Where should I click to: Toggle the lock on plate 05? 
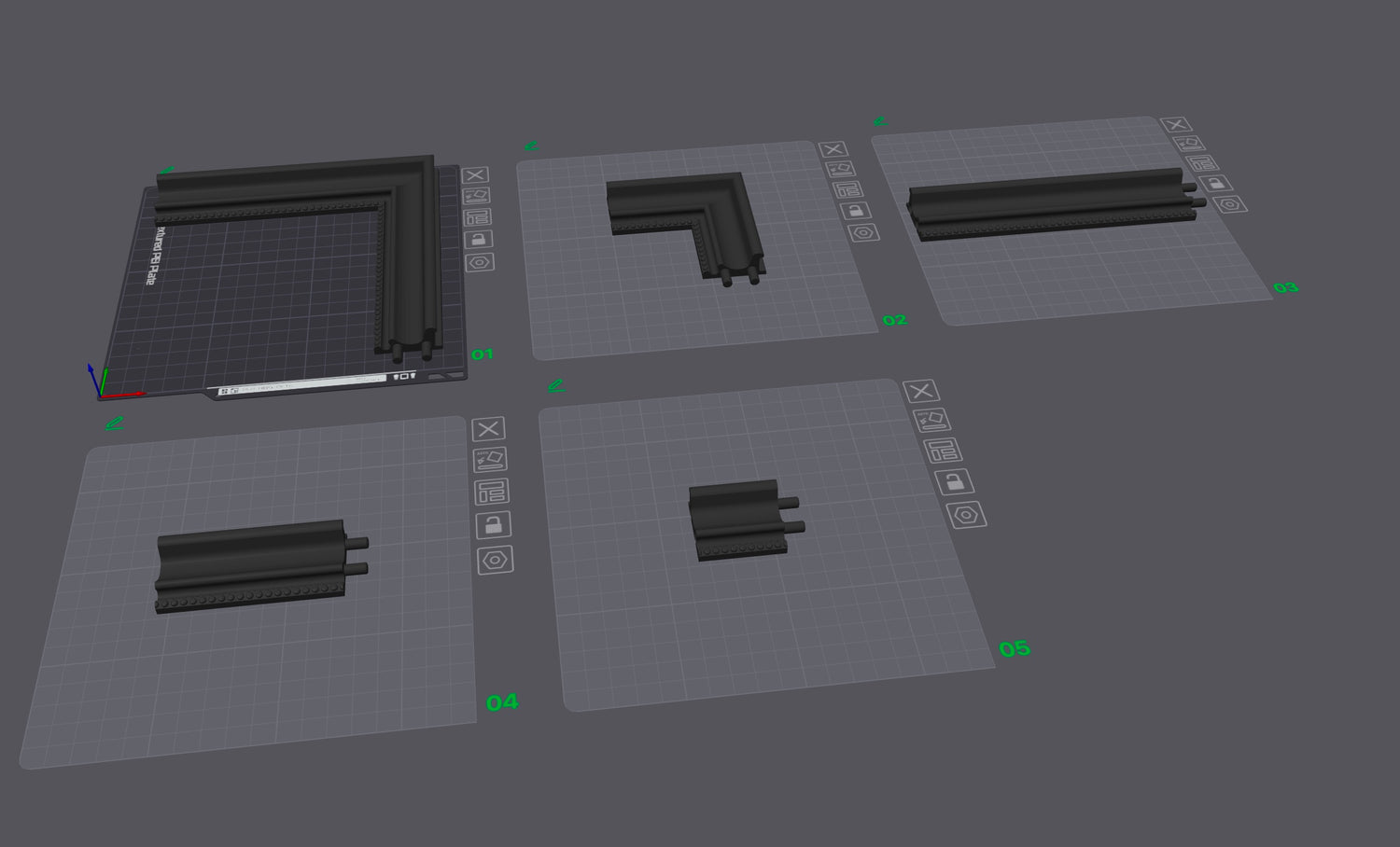[954, 482]
